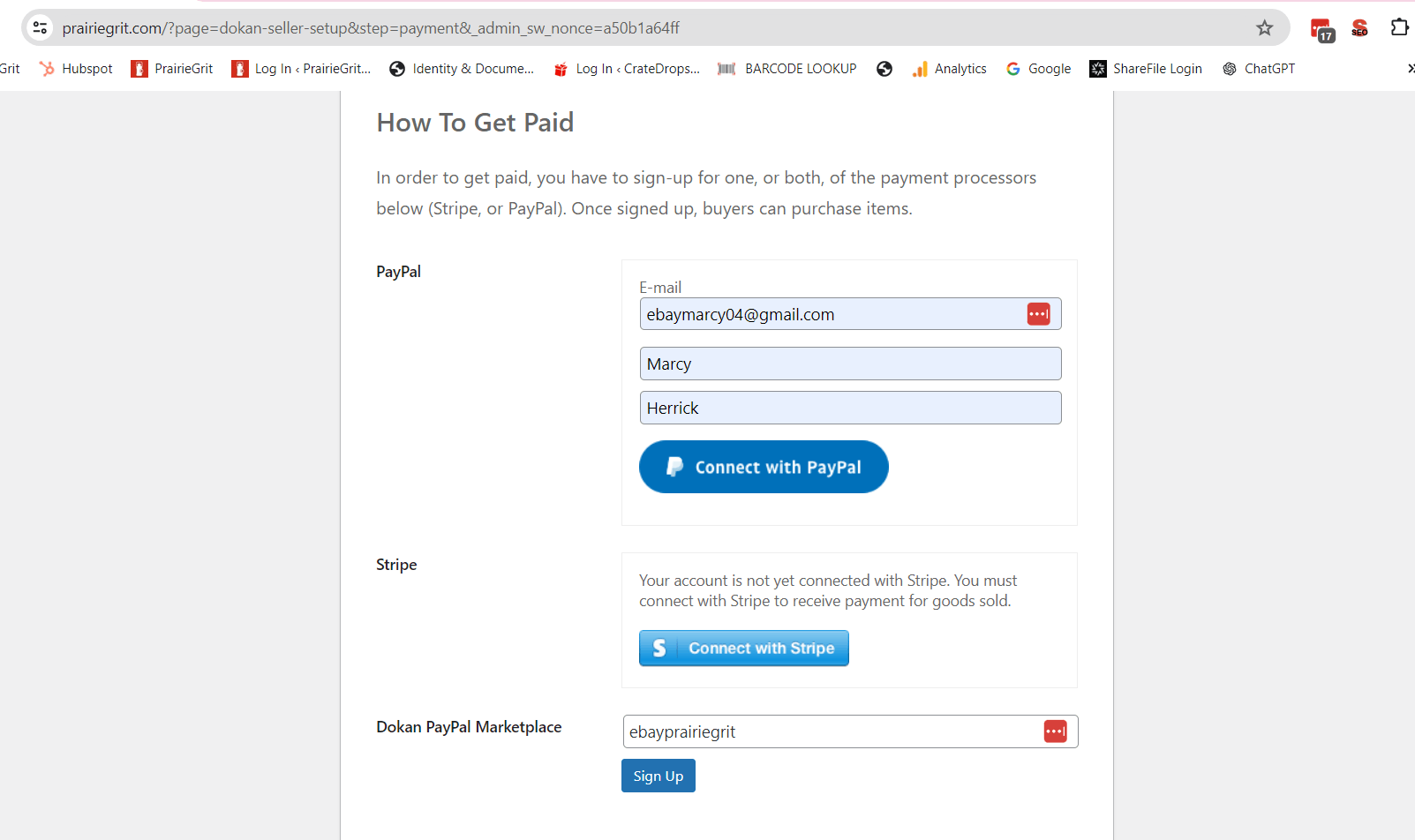Screen dimensions: 1415x840
Task: Click the browser address bar URL
Action: [x=371, y=28]
